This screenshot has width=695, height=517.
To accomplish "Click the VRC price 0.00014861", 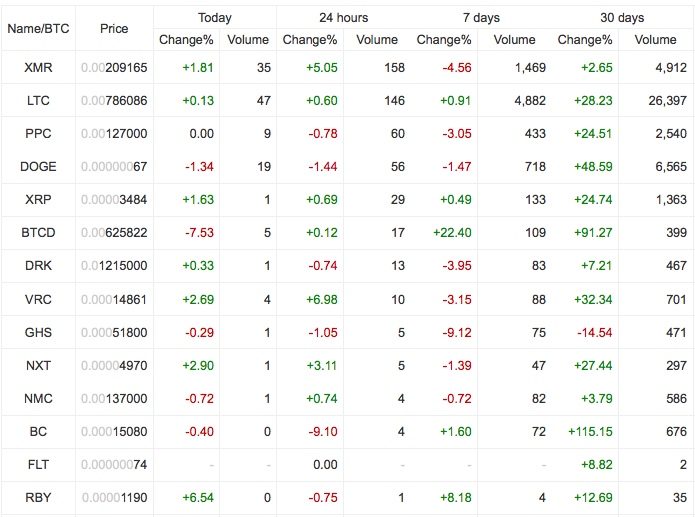I will click(x=114, y=300).
